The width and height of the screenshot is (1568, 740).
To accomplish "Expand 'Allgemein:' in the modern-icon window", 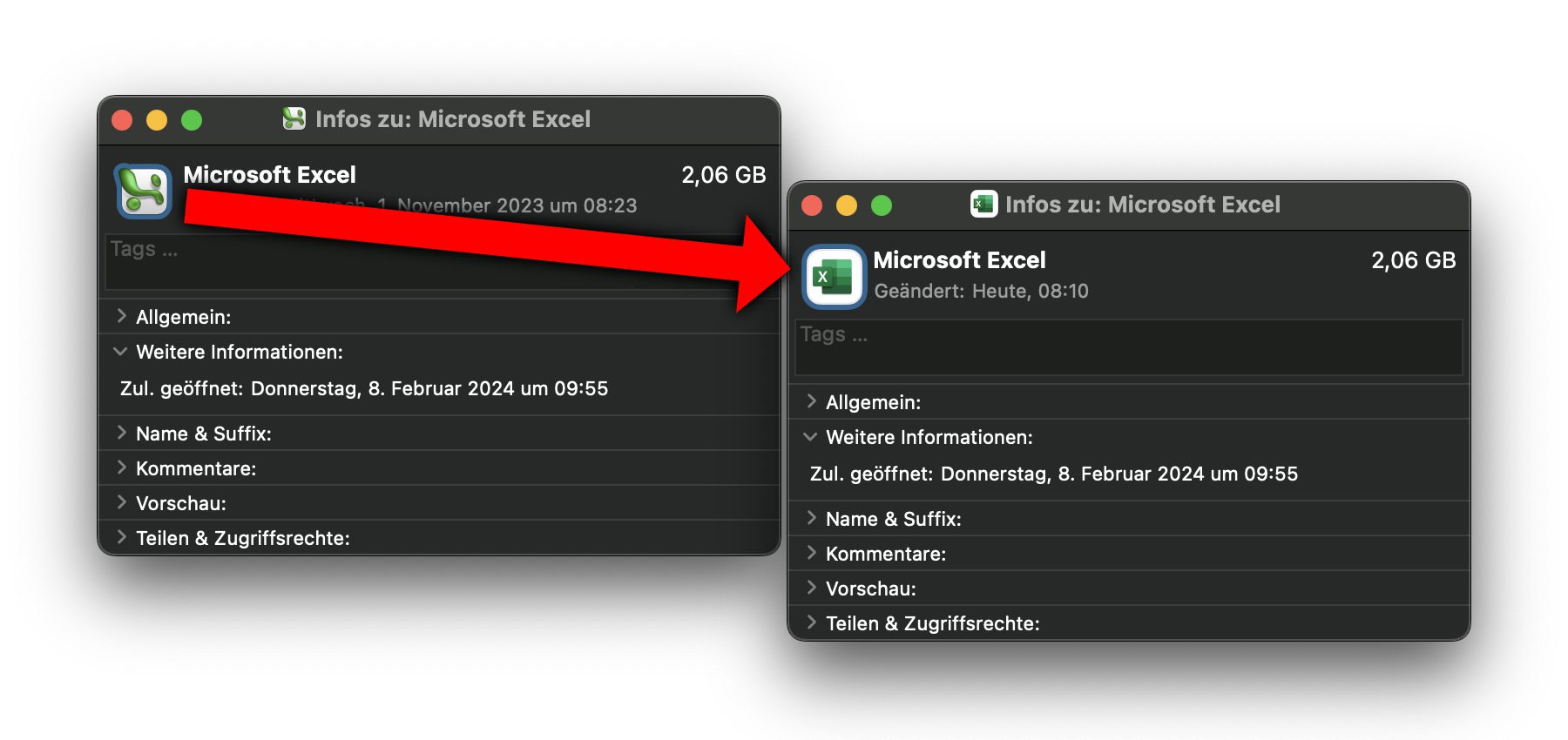I will tap(812, 401).
